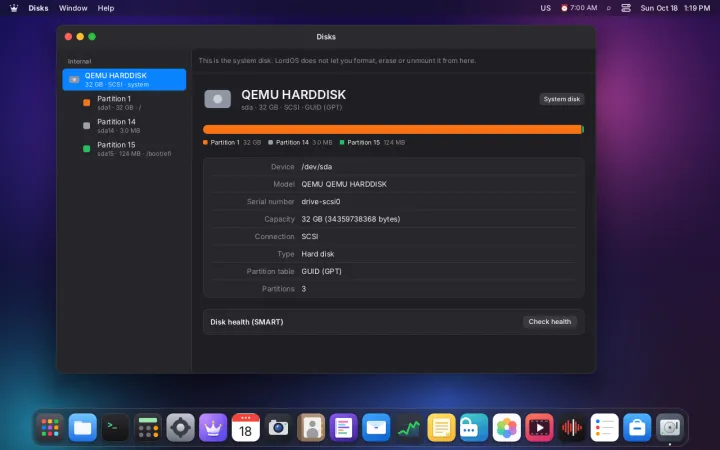Open the Contacts app in dock
This screenshot has height=450, width=720.
click(311, 428)
